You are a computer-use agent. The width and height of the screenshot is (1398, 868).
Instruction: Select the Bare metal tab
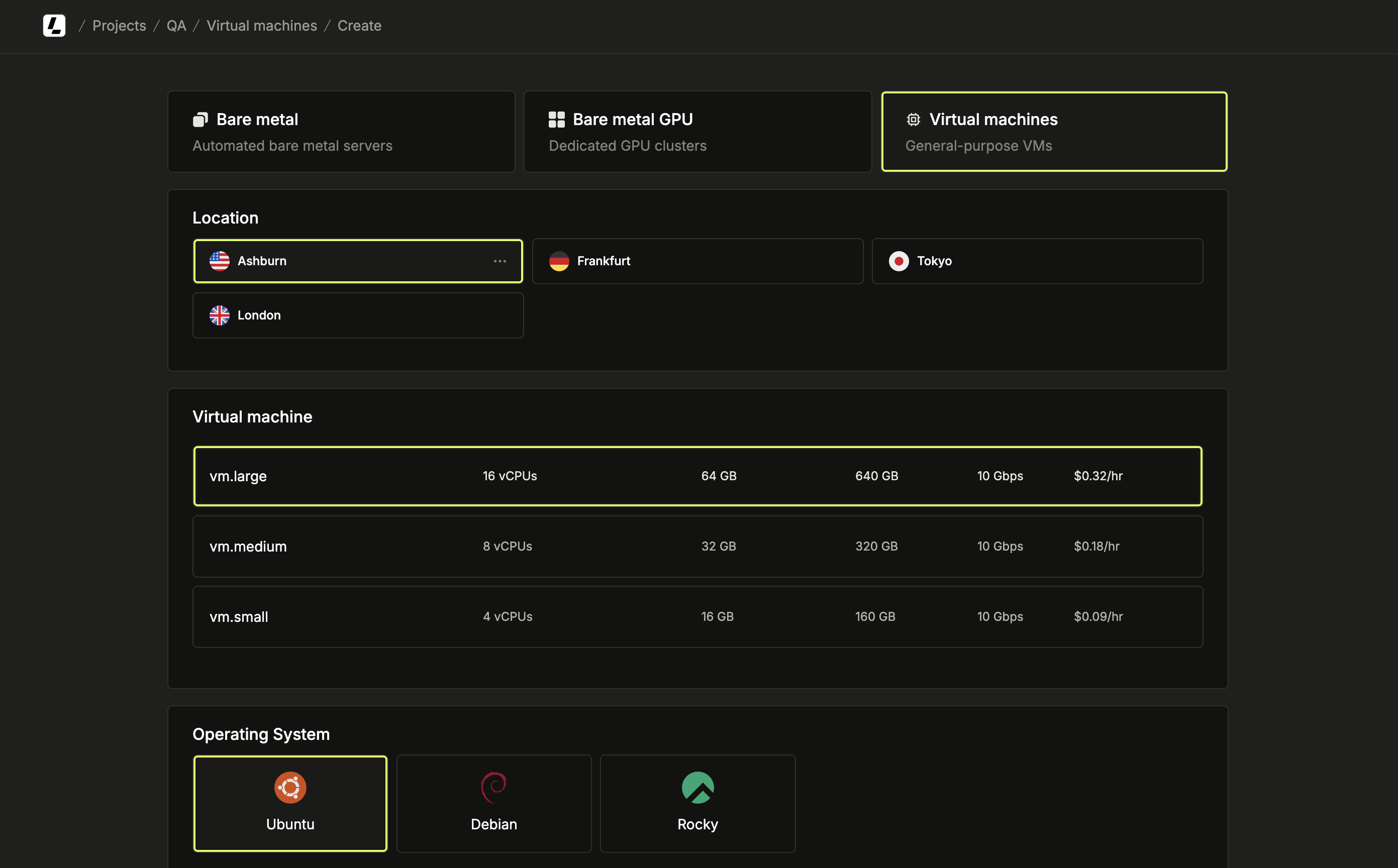341,132
